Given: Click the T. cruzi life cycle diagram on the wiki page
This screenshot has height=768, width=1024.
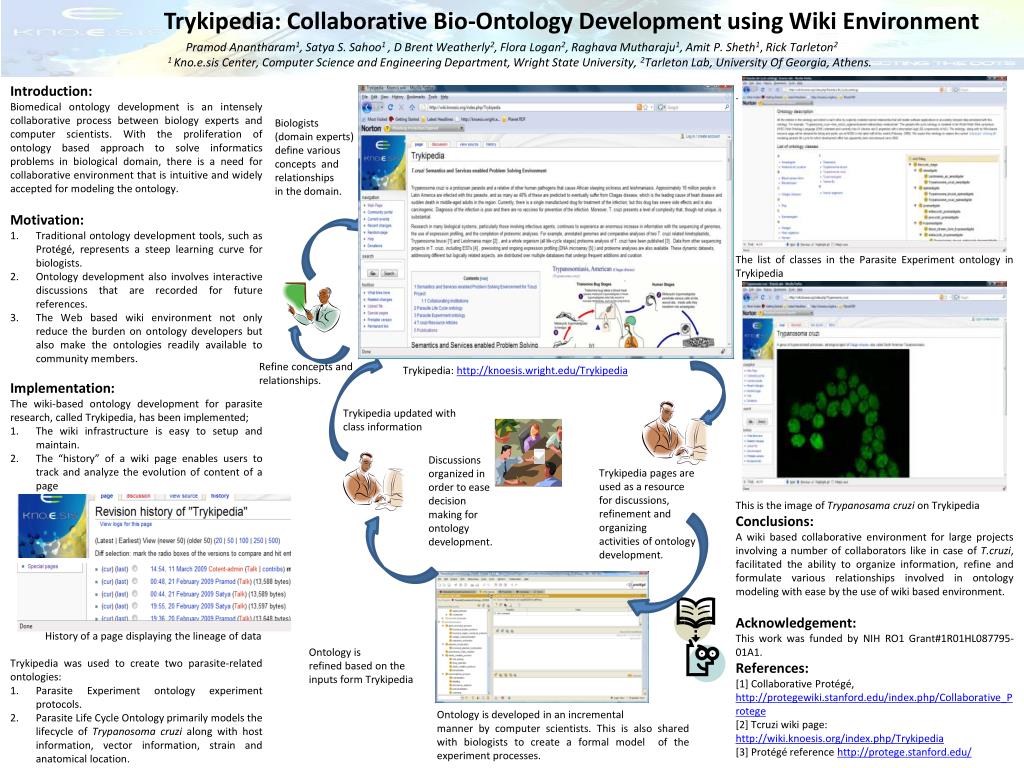Looking at the screenshot, I should (x=637, y=307).
